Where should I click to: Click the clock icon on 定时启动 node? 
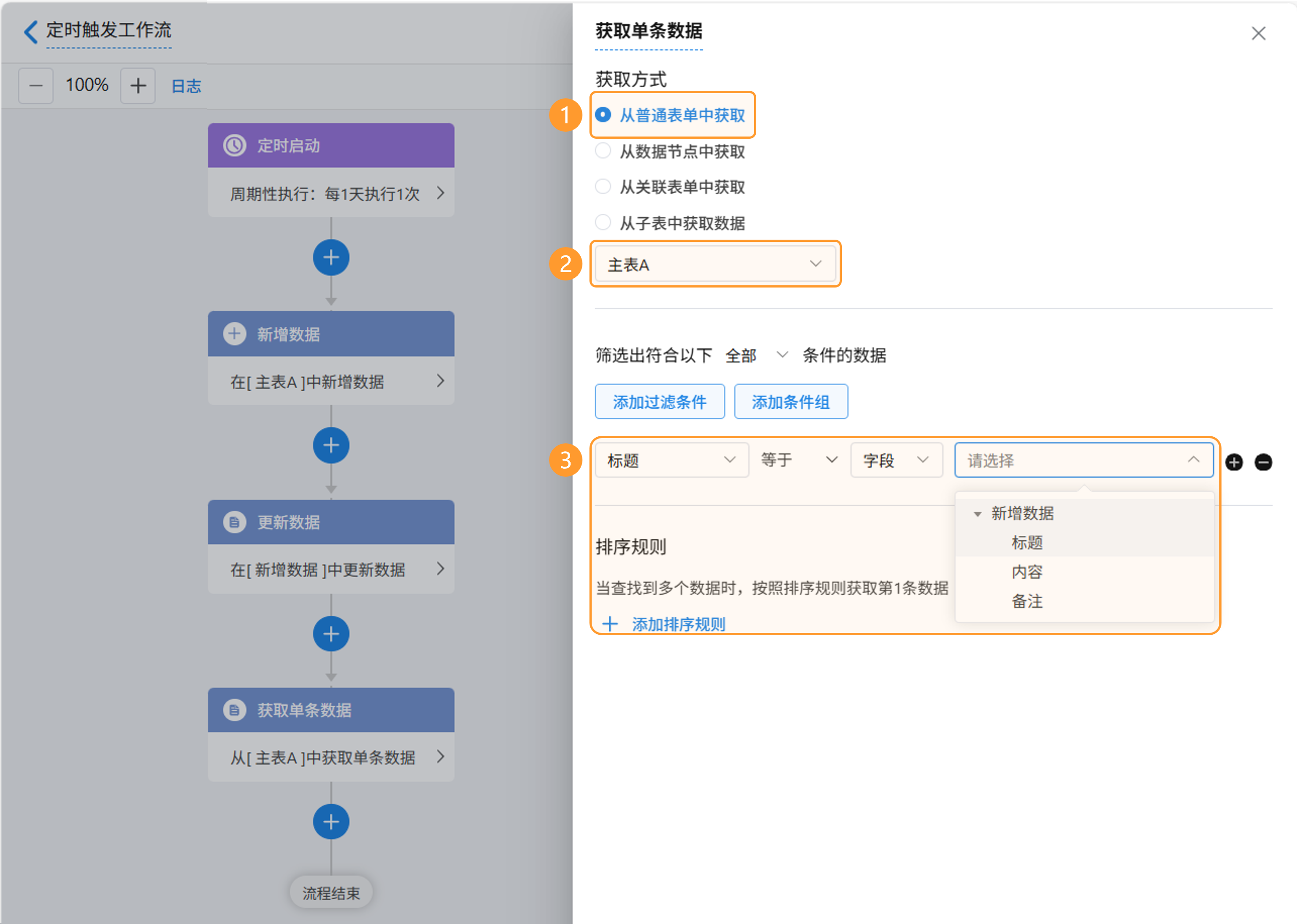[x=234, y=146]
